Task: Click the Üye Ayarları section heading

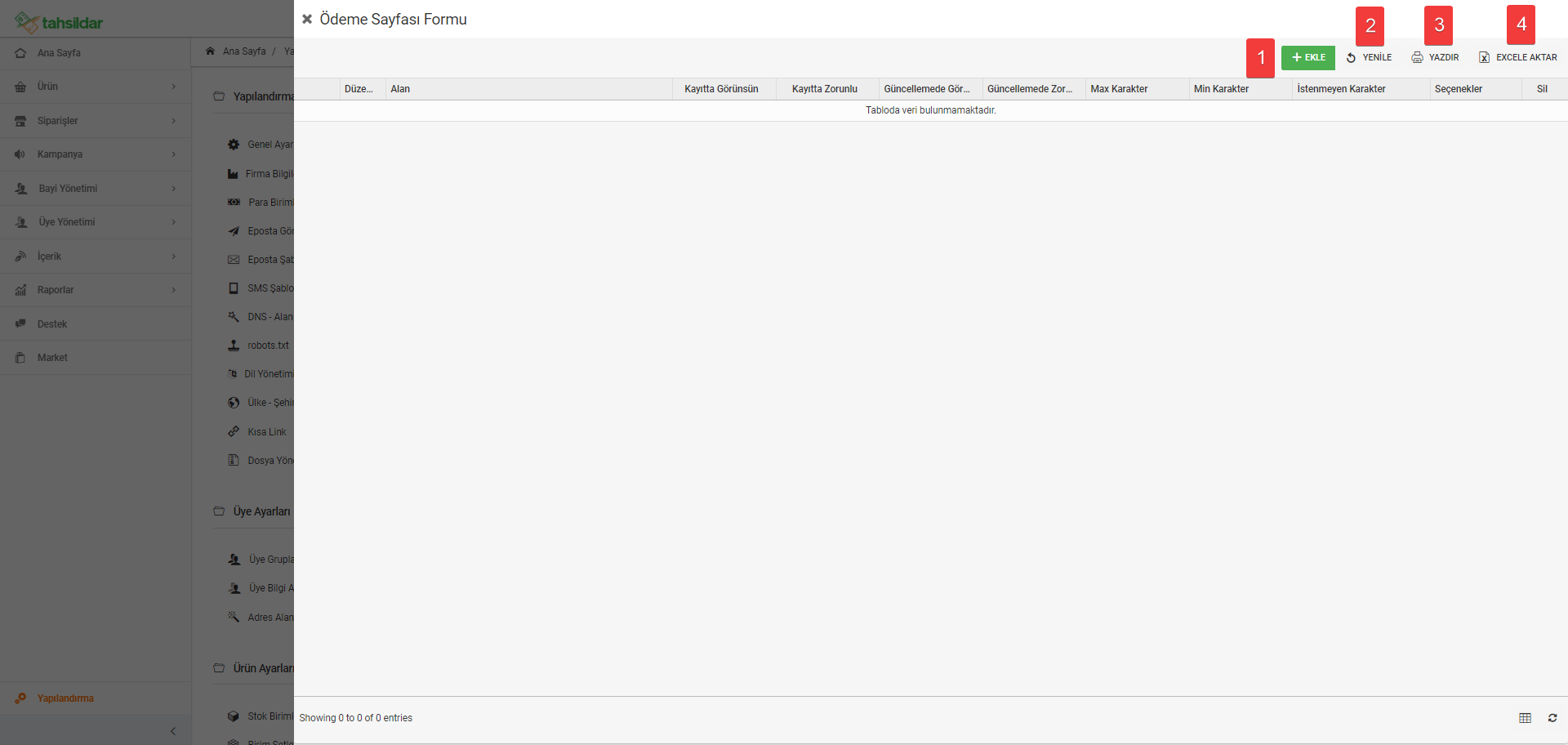Action: tap(261, 511)
